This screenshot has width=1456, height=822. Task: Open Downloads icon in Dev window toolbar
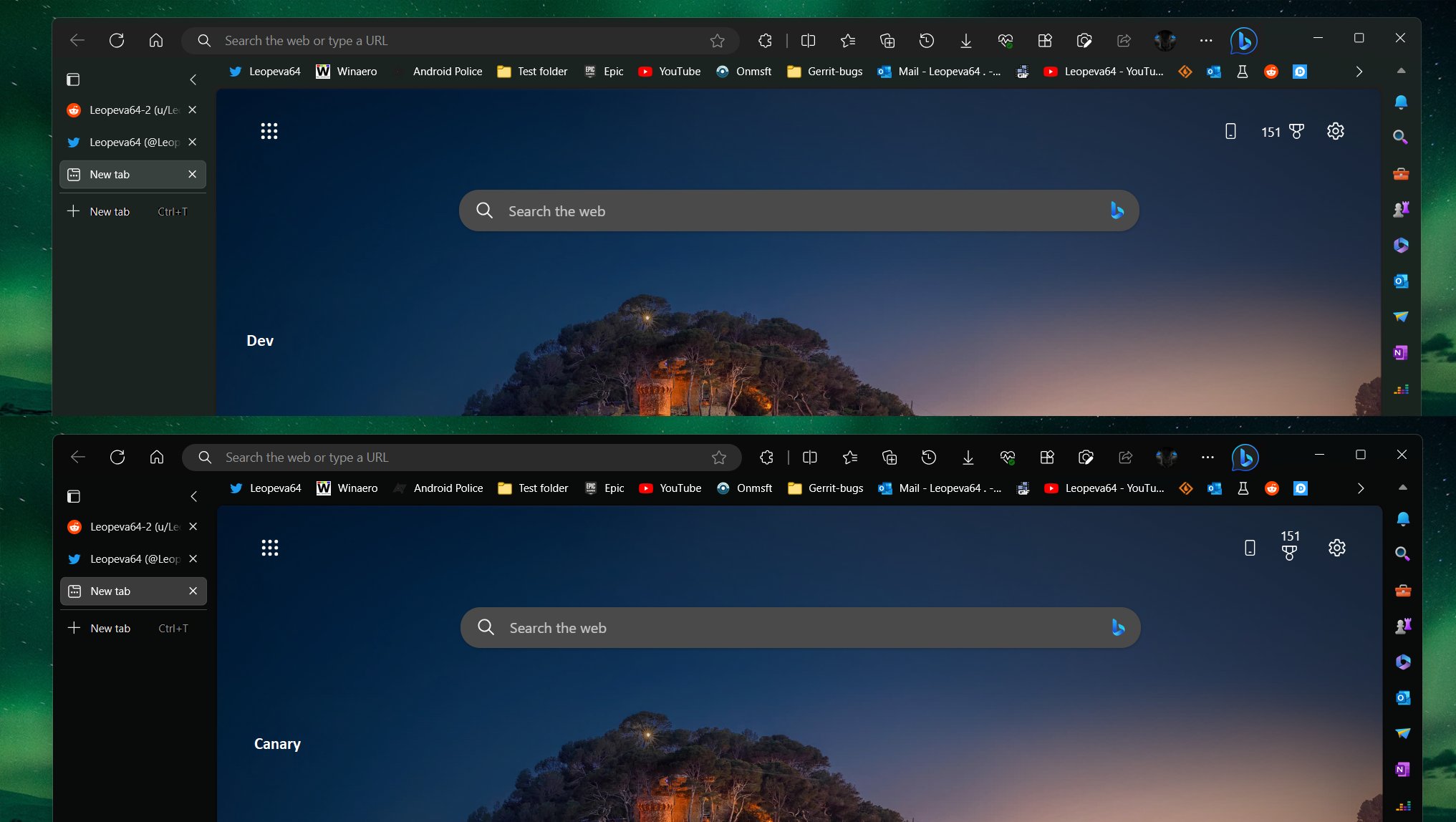point(966,41)
